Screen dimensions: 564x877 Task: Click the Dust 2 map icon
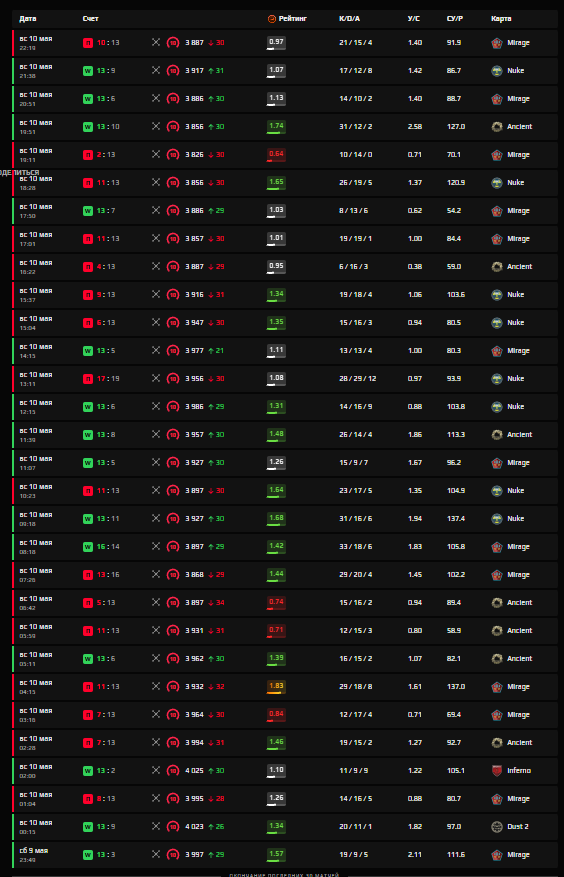(496, 827)
